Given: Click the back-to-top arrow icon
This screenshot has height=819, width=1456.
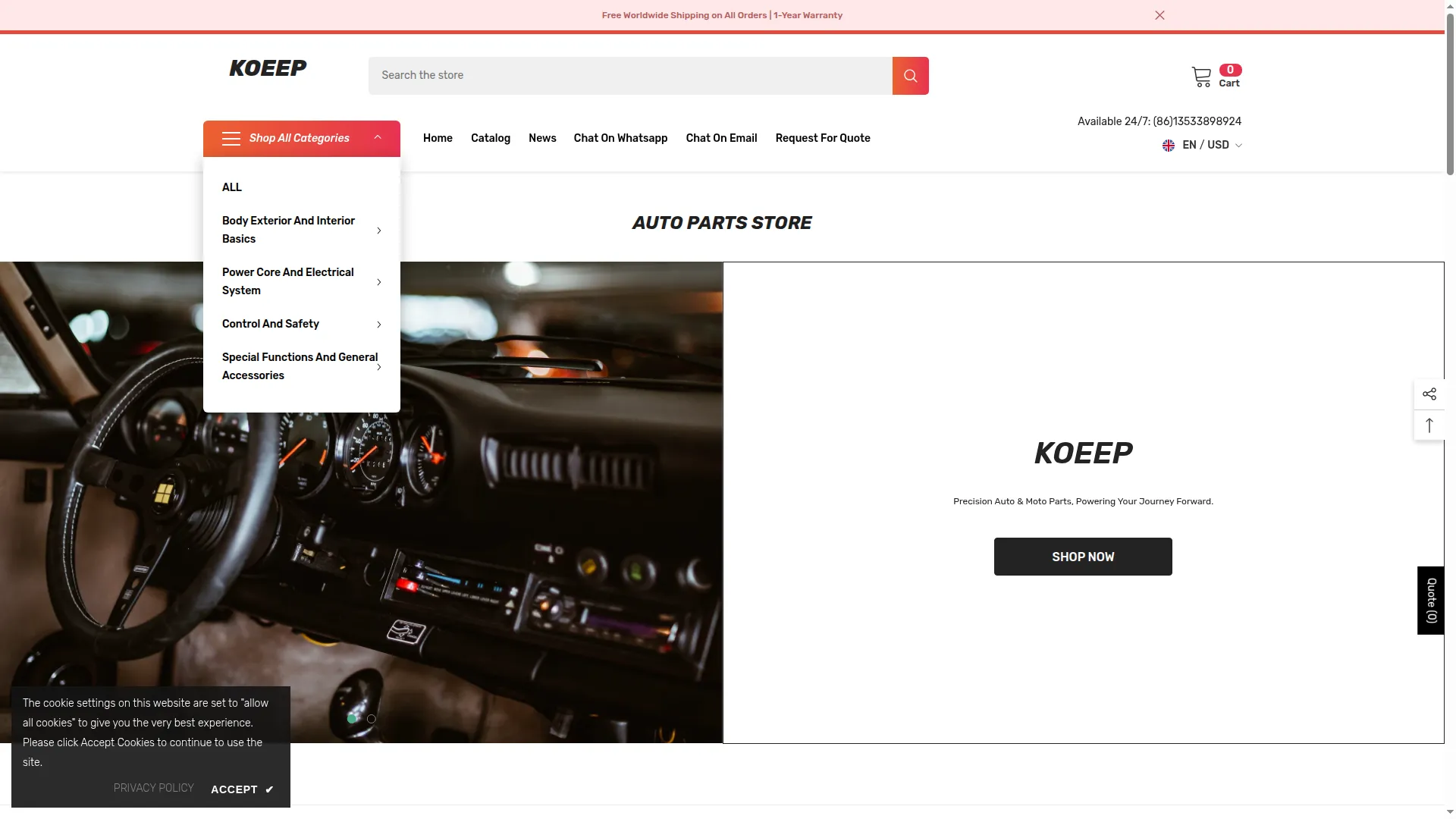Looking at the screenshot, I should 1429,425.
